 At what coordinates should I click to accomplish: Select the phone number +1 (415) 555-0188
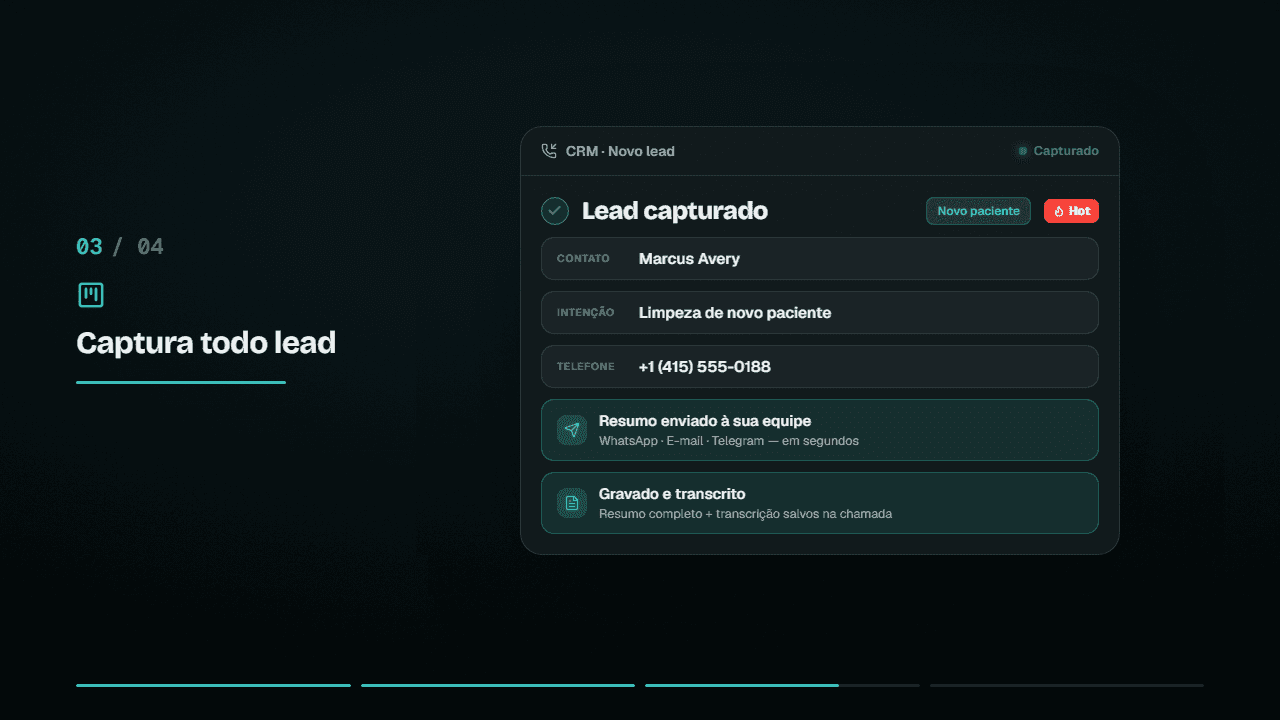pyautogui.click(x=705, y=367)
